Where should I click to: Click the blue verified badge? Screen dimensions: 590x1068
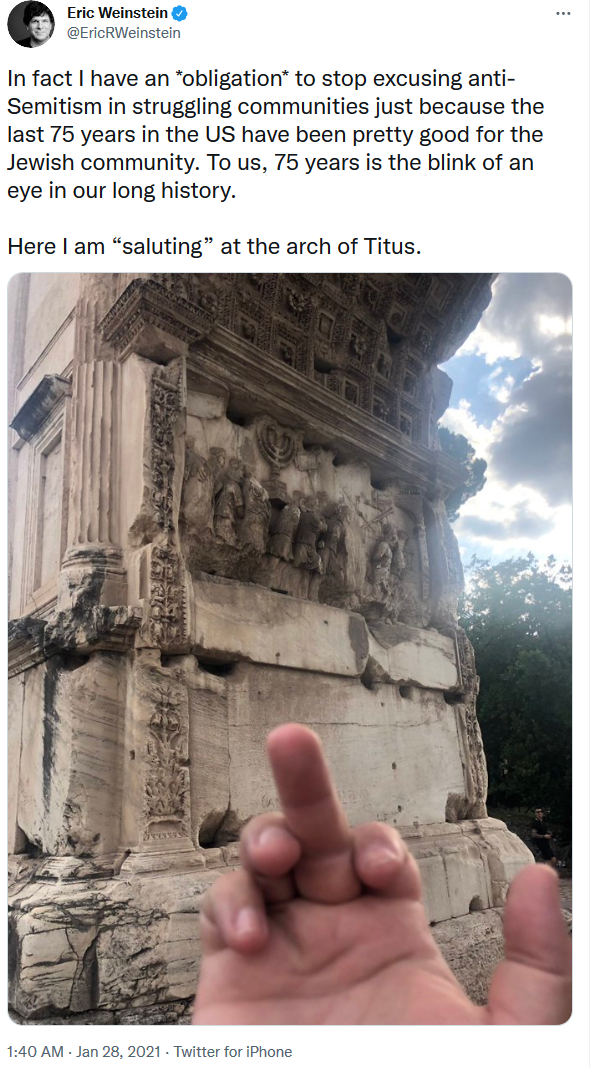[180, 13]
